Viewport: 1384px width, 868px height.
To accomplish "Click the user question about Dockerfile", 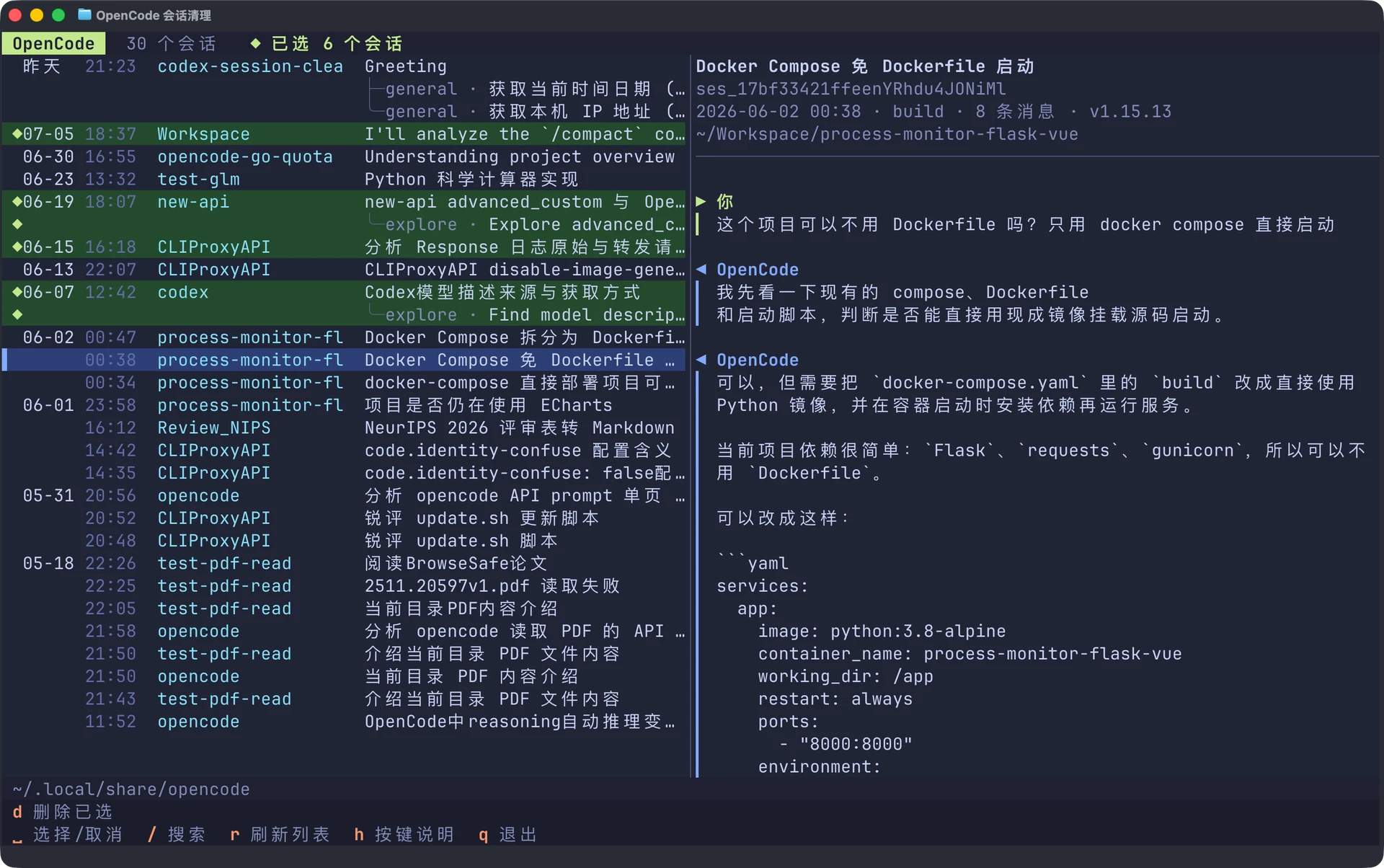I will 1026,224.
